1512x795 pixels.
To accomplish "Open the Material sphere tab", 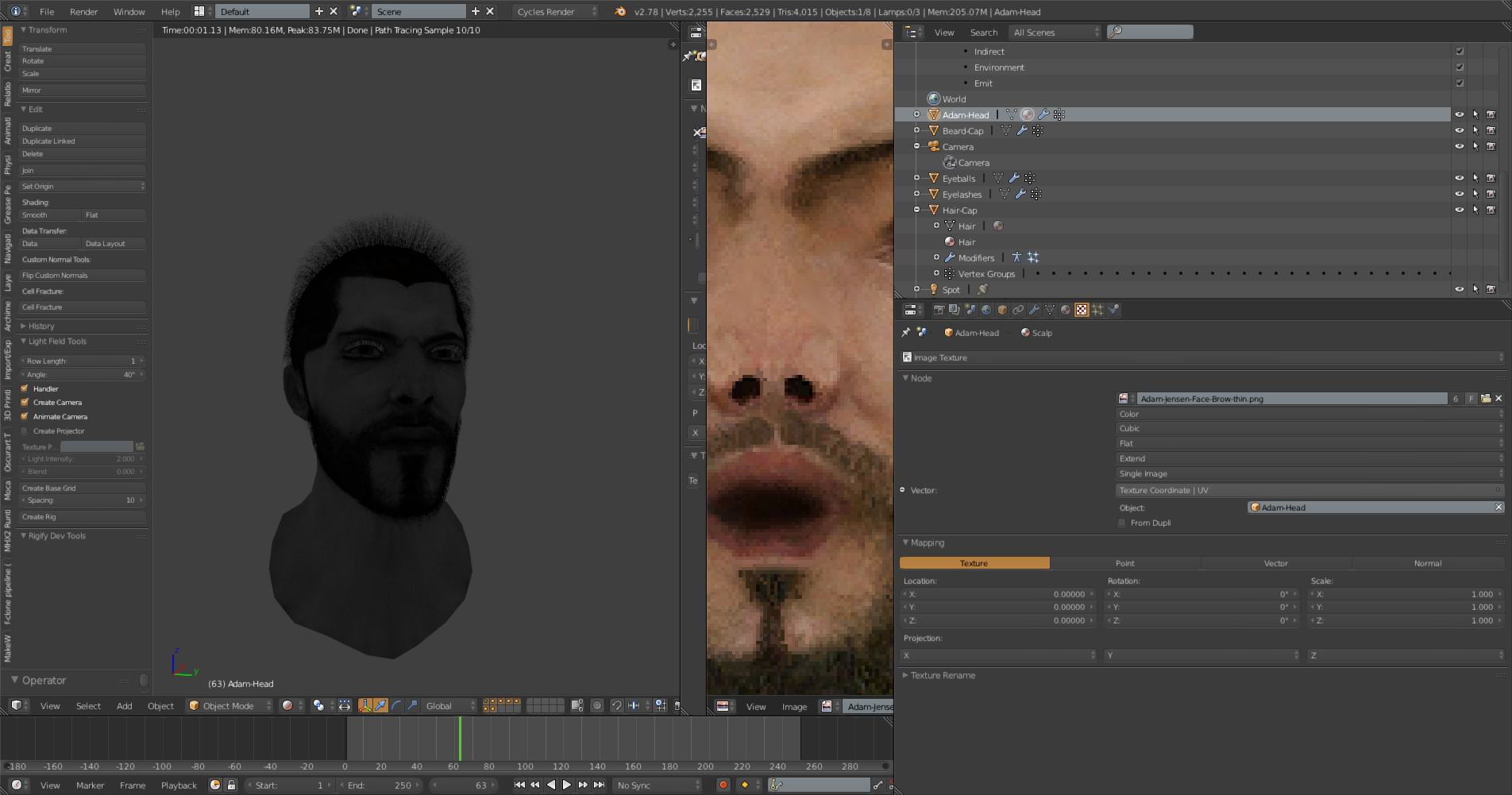I will coord(1066,310).
